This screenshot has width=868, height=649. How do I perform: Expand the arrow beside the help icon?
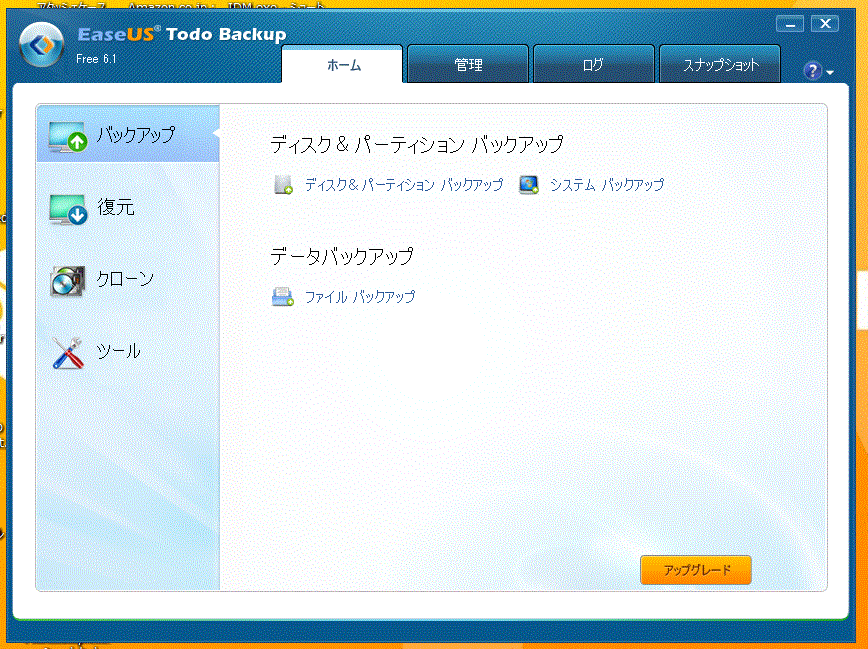click(829, 73)
